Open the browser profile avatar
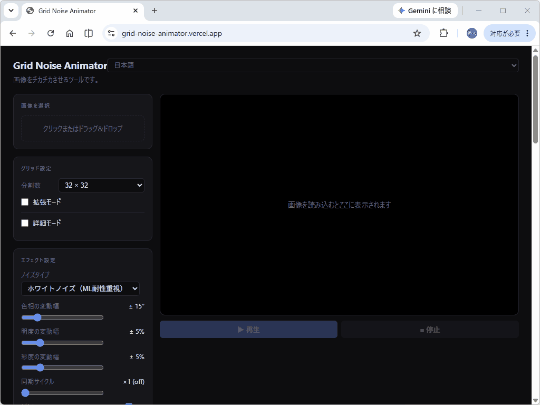Viewport: 540px width, 405px height. click(x=471, y=33)
